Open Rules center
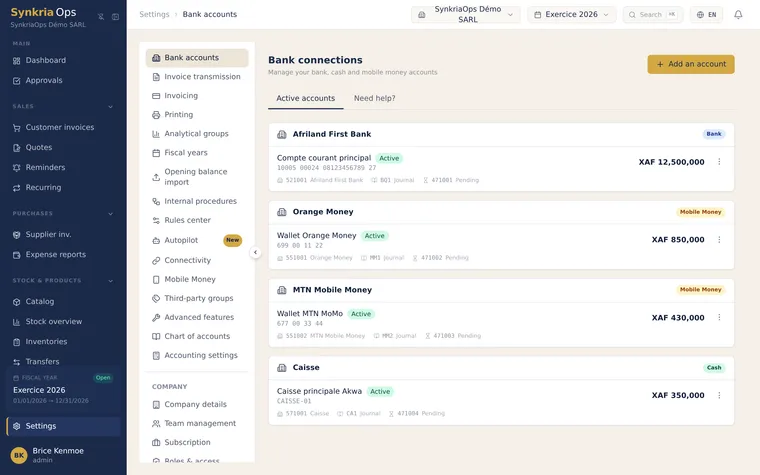The image size is (760, 475). click(x=197, y=220)
